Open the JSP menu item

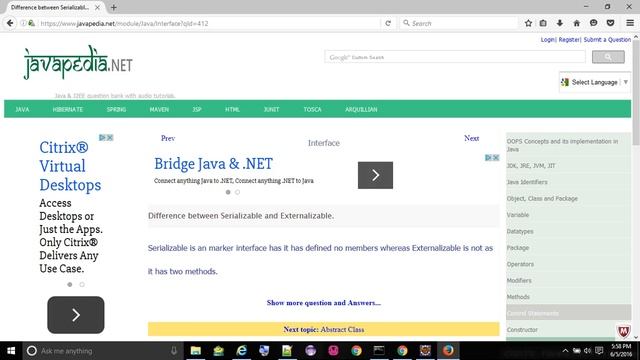[197, 109]
